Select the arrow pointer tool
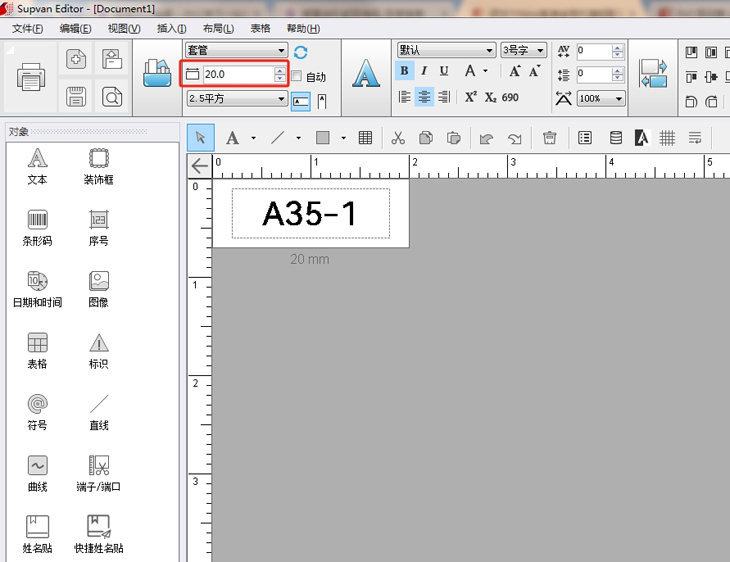The height and width of the screenshot is (562, 730). point(200,138)
